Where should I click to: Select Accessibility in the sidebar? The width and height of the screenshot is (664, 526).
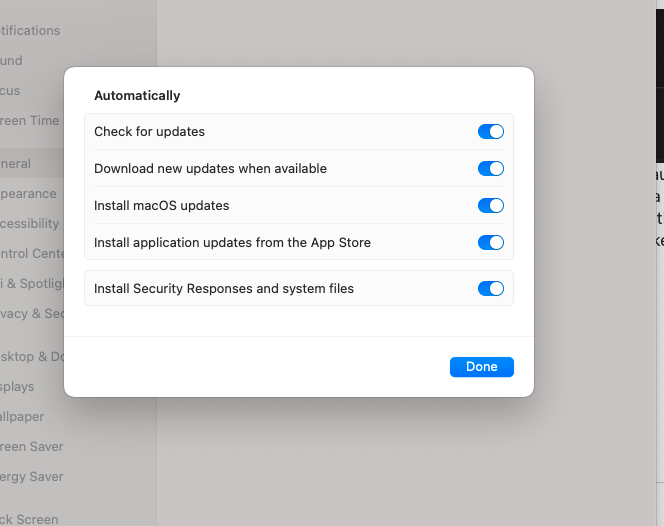pos(30,223)
